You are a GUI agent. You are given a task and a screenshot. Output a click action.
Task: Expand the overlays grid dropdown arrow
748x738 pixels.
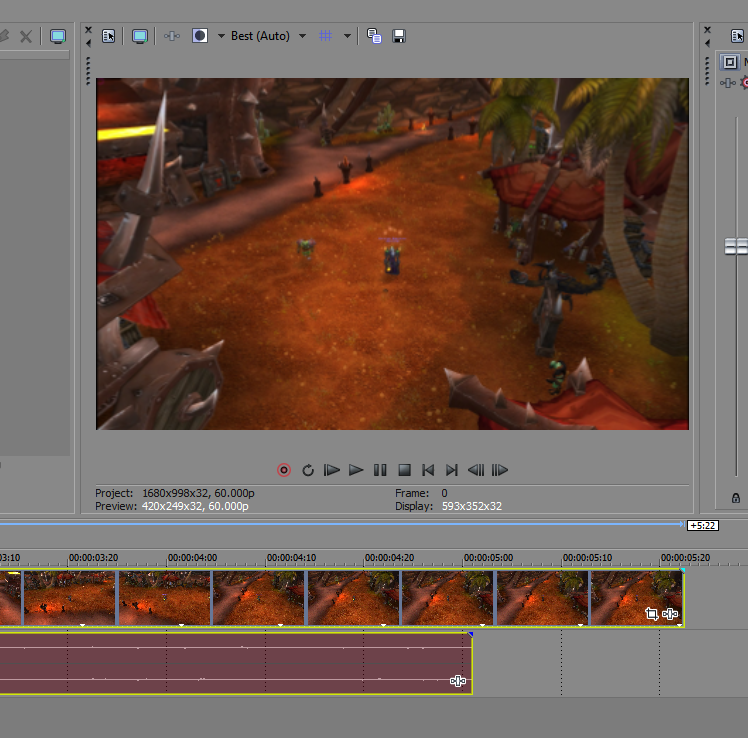pyautogui.click(x=348, y=36)
